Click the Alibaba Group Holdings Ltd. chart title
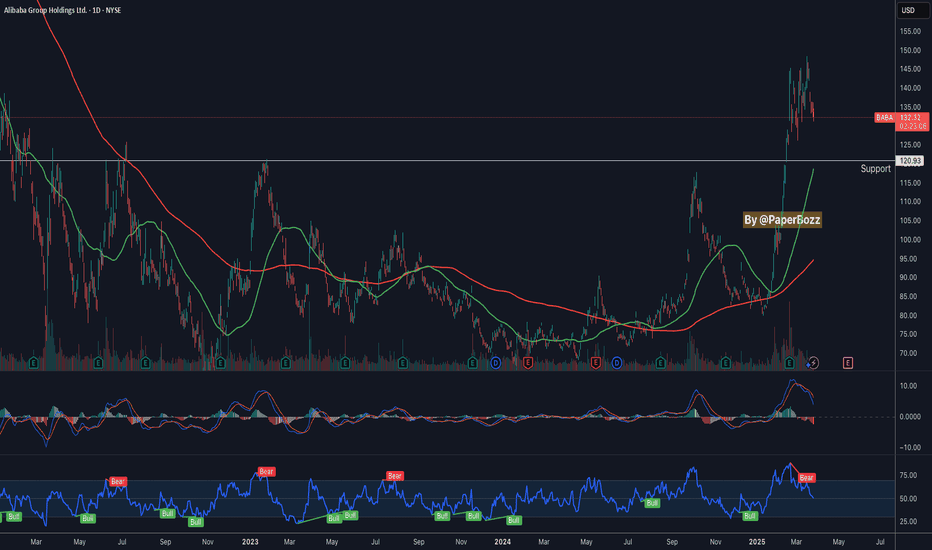Screen dimensions: 932x550 pyautogui.click(x=45, y=10)
